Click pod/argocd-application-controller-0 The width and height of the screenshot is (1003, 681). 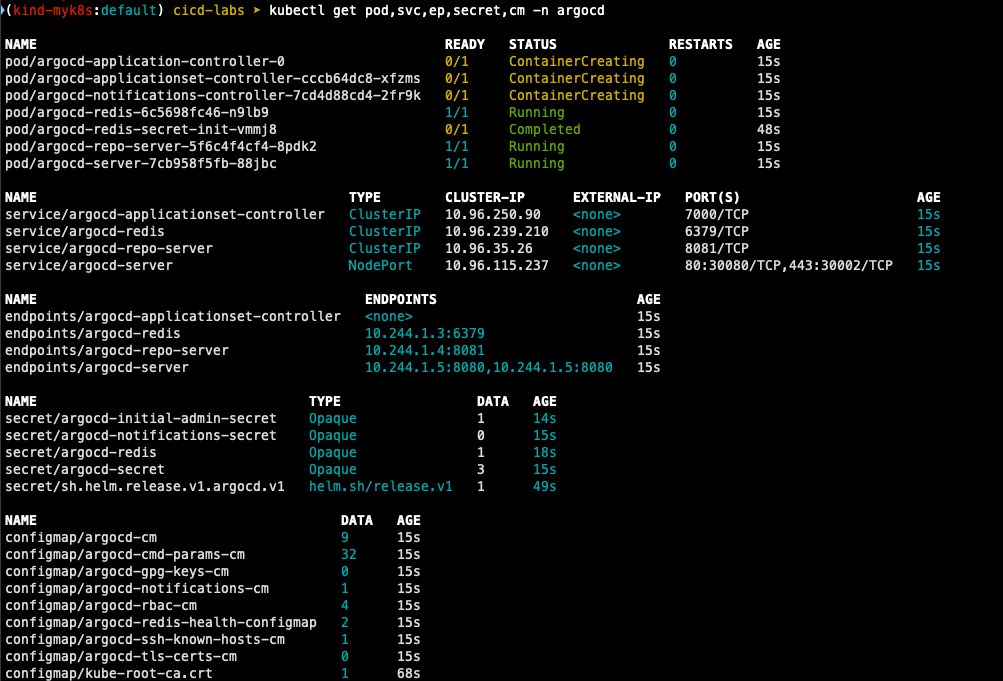point(145,61)
